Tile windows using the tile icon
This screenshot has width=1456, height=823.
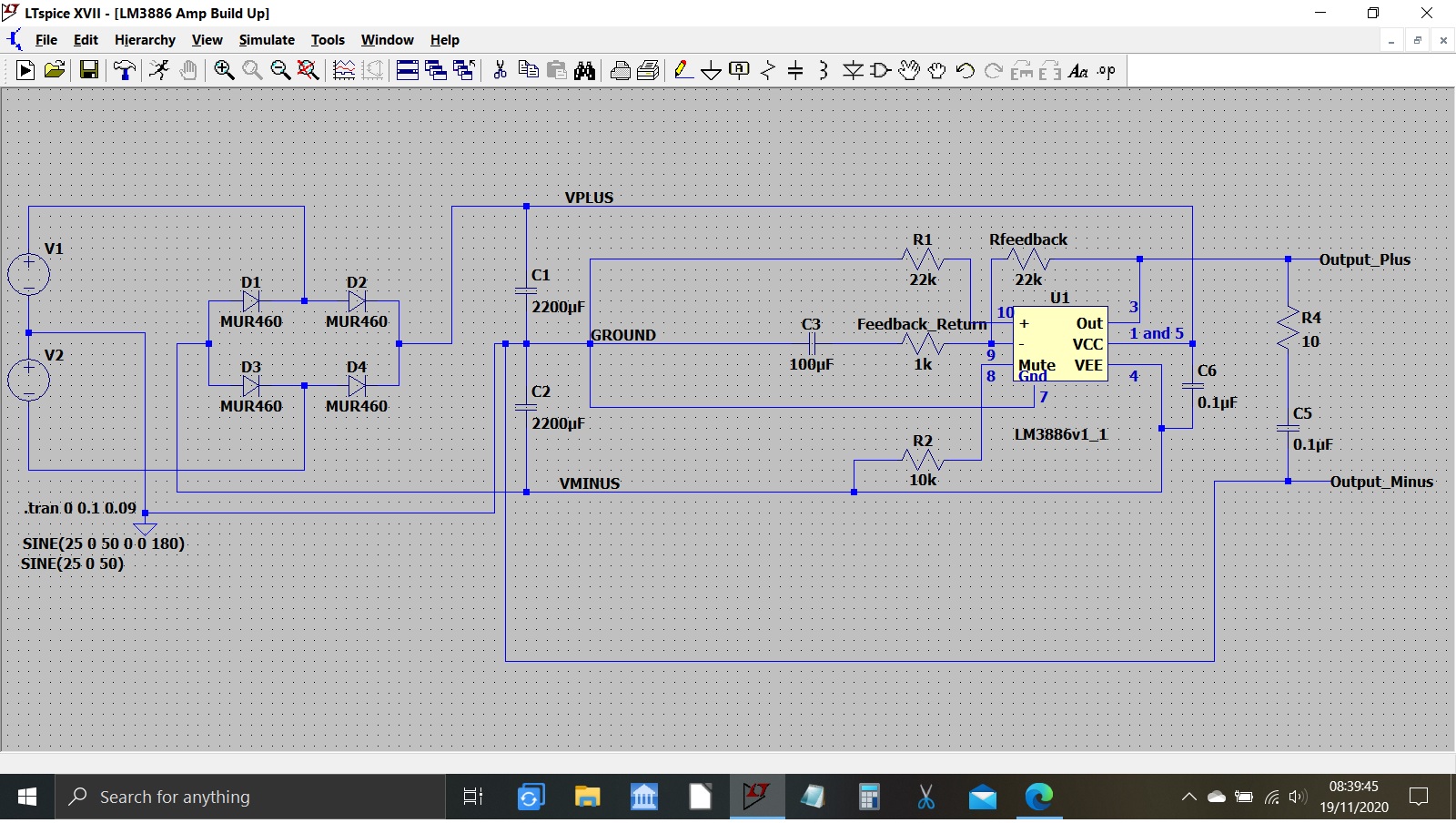(408, 70)
